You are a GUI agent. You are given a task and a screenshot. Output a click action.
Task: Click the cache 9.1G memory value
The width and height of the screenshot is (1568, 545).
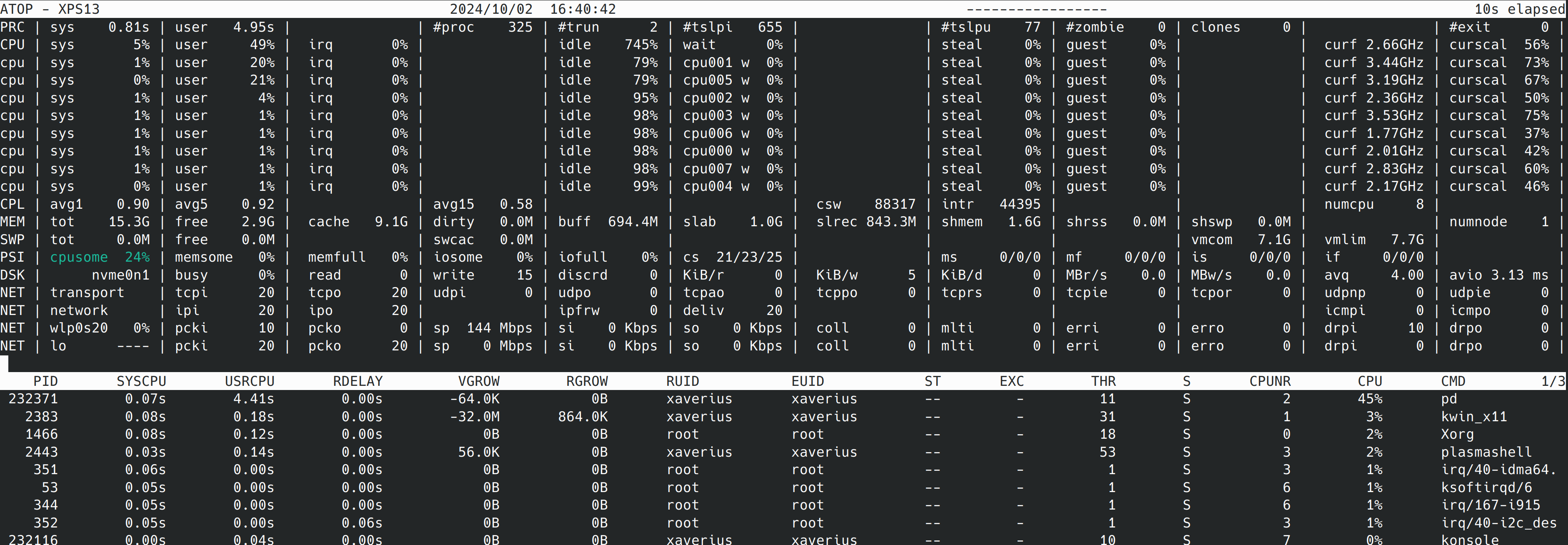pyautogui.click(x=358, y=222)
